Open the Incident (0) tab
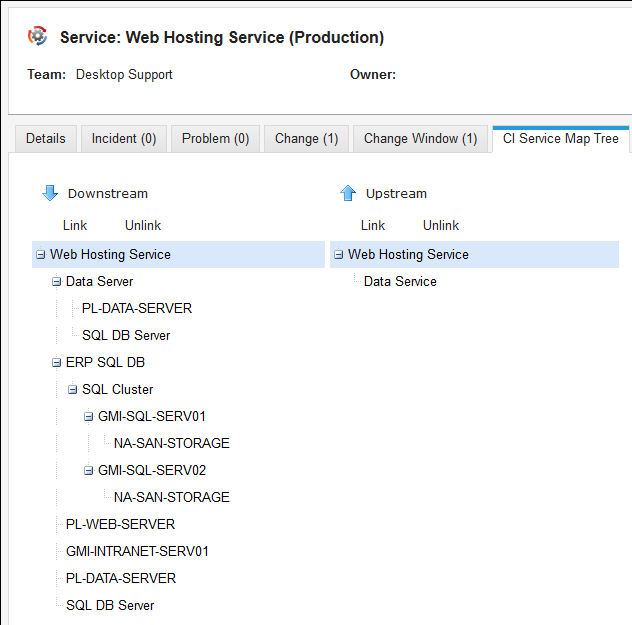 [x=124, y=139]
